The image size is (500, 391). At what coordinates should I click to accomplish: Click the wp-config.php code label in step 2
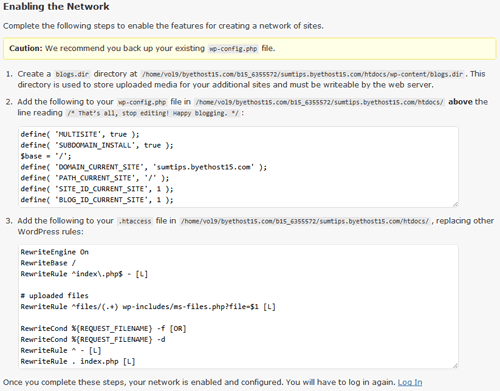coord(142,102)
